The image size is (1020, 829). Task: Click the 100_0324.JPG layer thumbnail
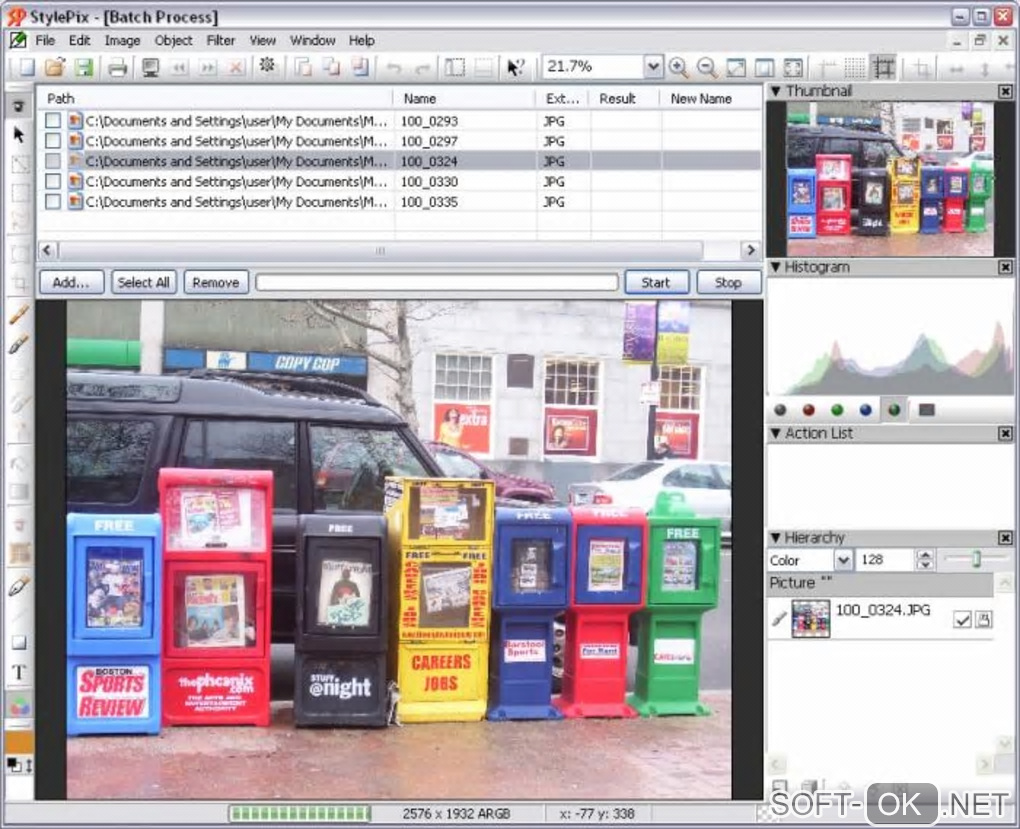pyautogui.click(x=811, y=618)
